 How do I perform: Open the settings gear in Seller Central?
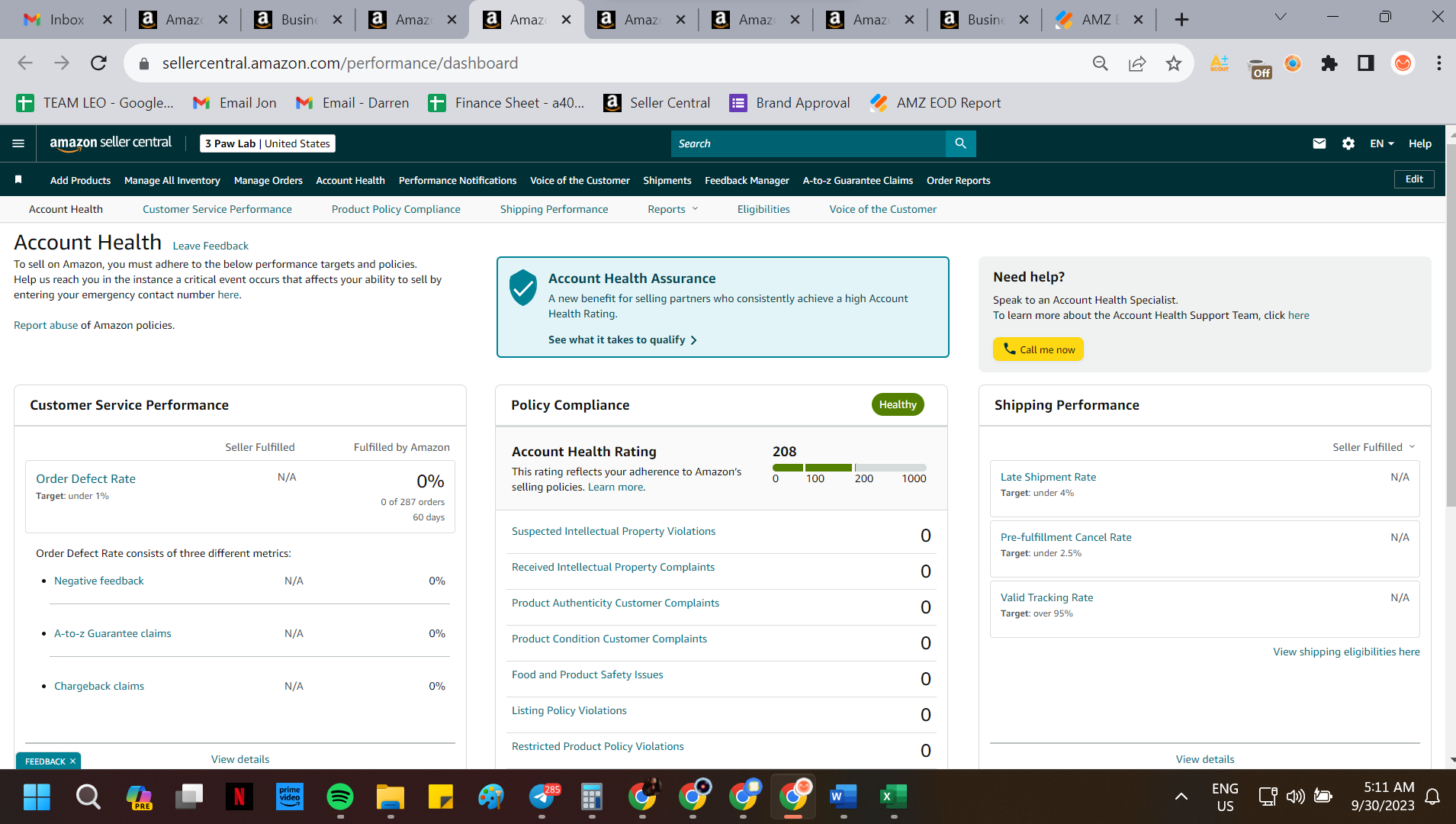point(1348,143)
